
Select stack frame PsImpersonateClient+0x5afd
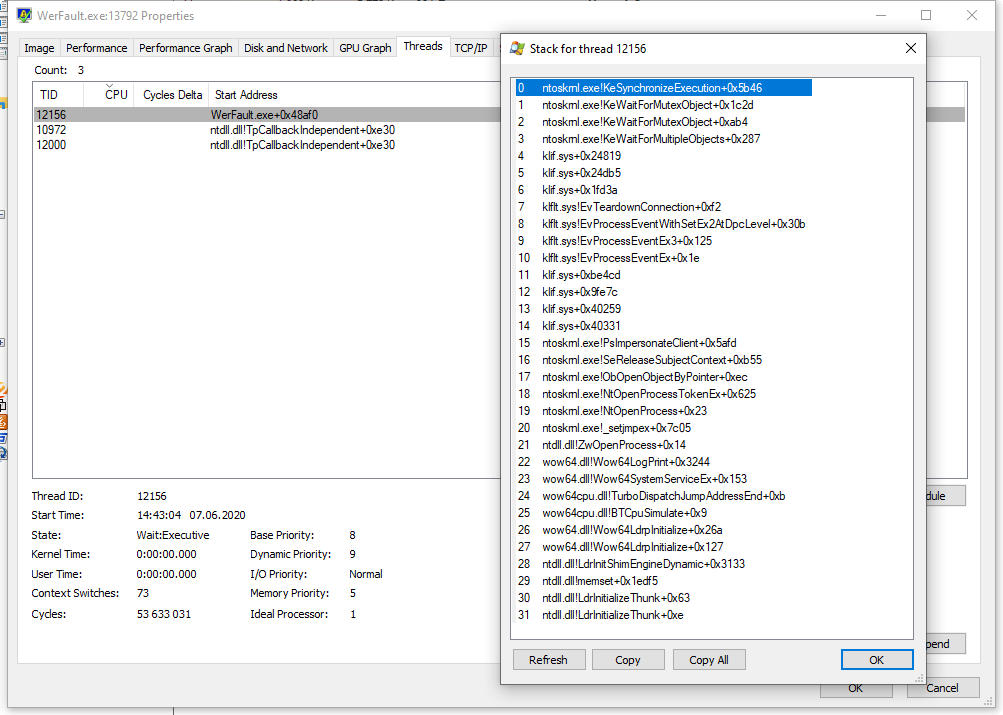tap(664, 343)
